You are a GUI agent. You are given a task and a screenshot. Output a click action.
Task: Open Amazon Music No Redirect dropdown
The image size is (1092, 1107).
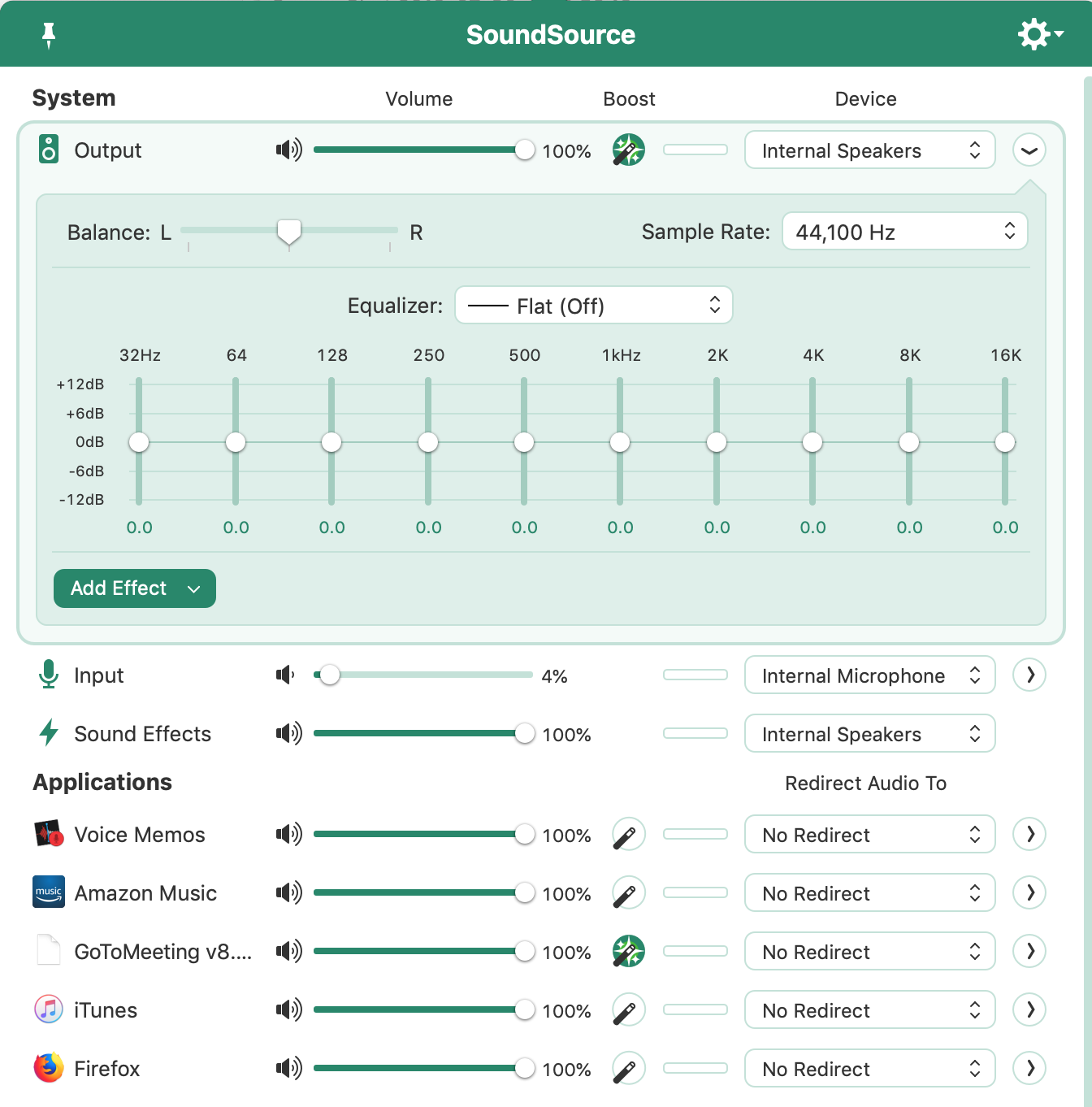(869, 893)
